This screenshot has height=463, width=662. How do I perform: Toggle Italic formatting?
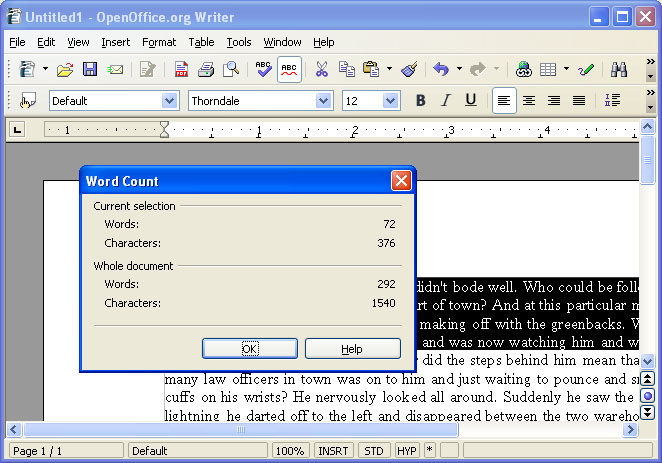coord(445,100)
